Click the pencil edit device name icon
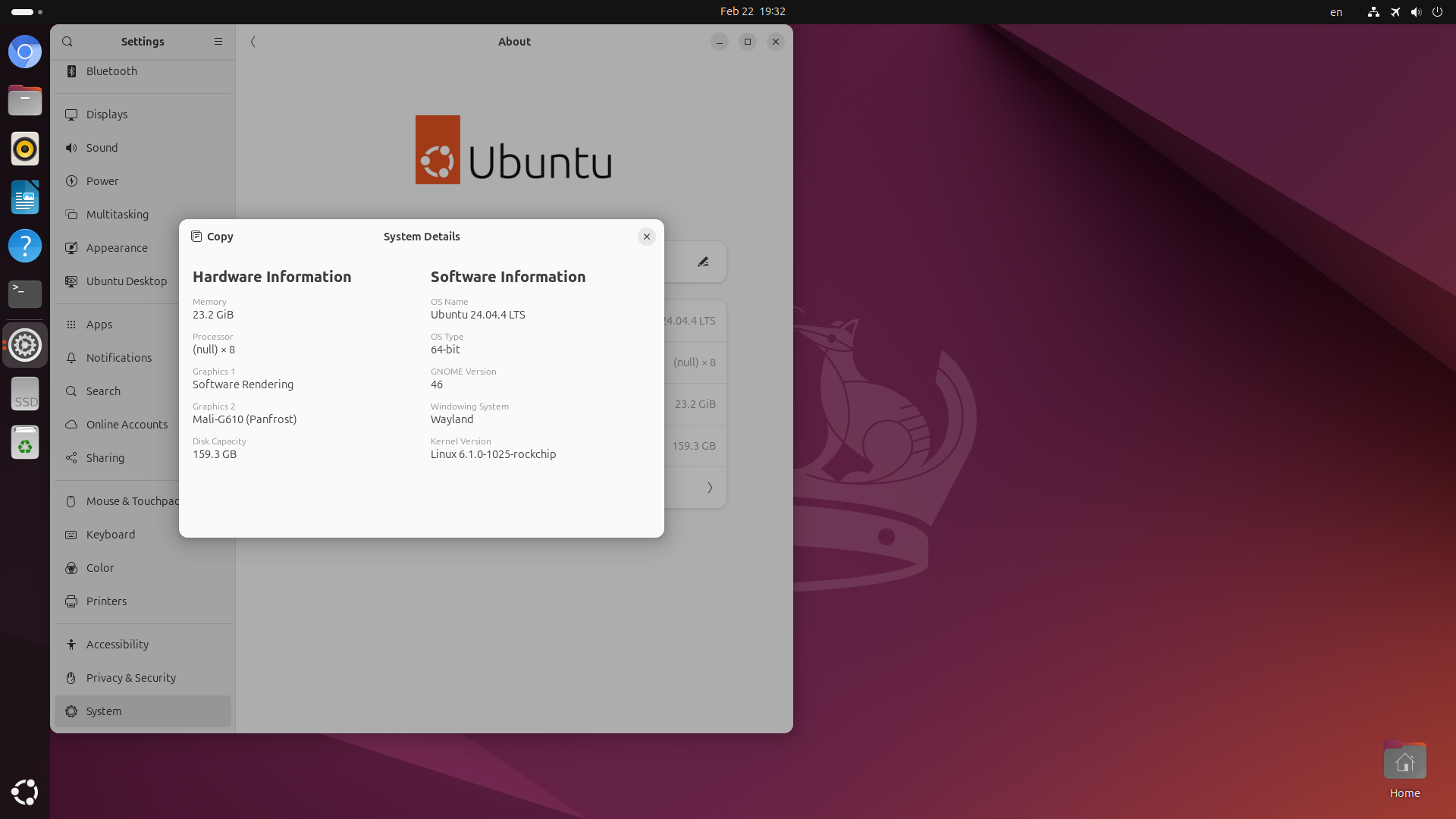 point(703,262)
